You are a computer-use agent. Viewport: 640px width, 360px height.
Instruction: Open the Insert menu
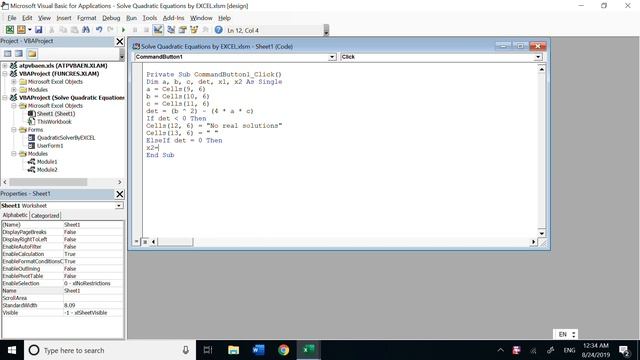tap(64, 18)
